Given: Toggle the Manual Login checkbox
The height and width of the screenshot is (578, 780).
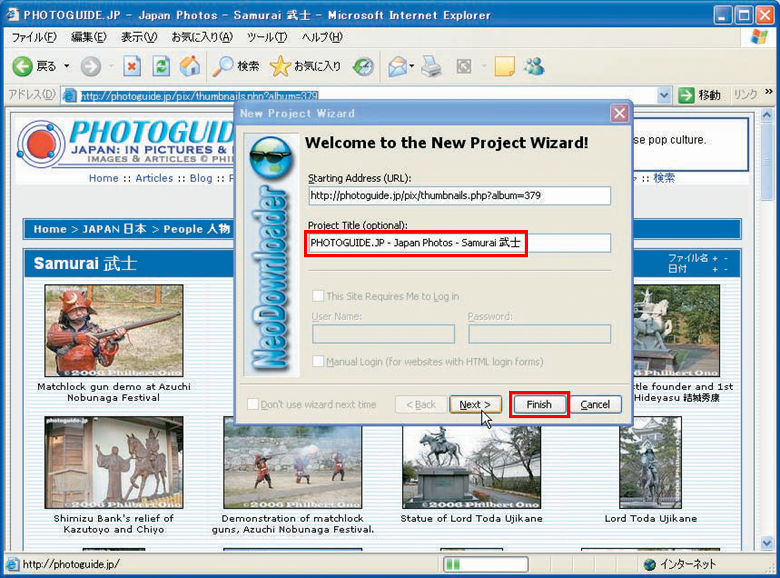Looking at the screenshot, I should [318, 361].
